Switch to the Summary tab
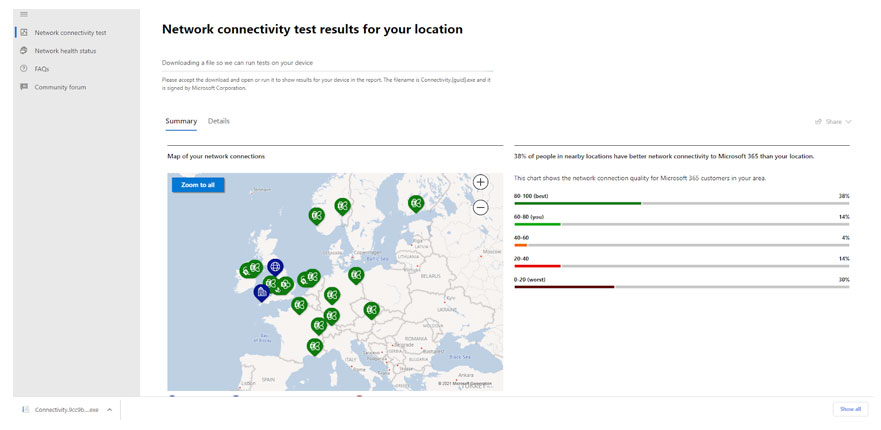Screen dimensions: 881x430 click(x=181, y=121)
